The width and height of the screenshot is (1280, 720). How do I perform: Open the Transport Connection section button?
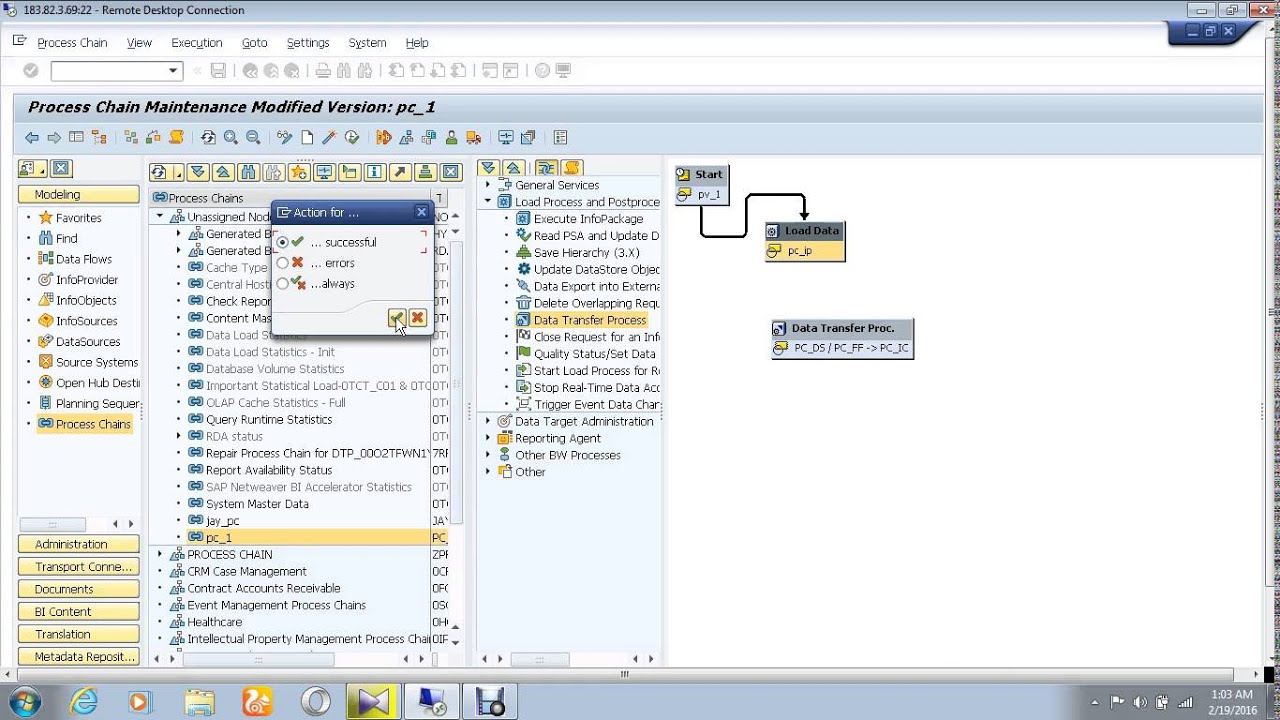pos(79,567)
